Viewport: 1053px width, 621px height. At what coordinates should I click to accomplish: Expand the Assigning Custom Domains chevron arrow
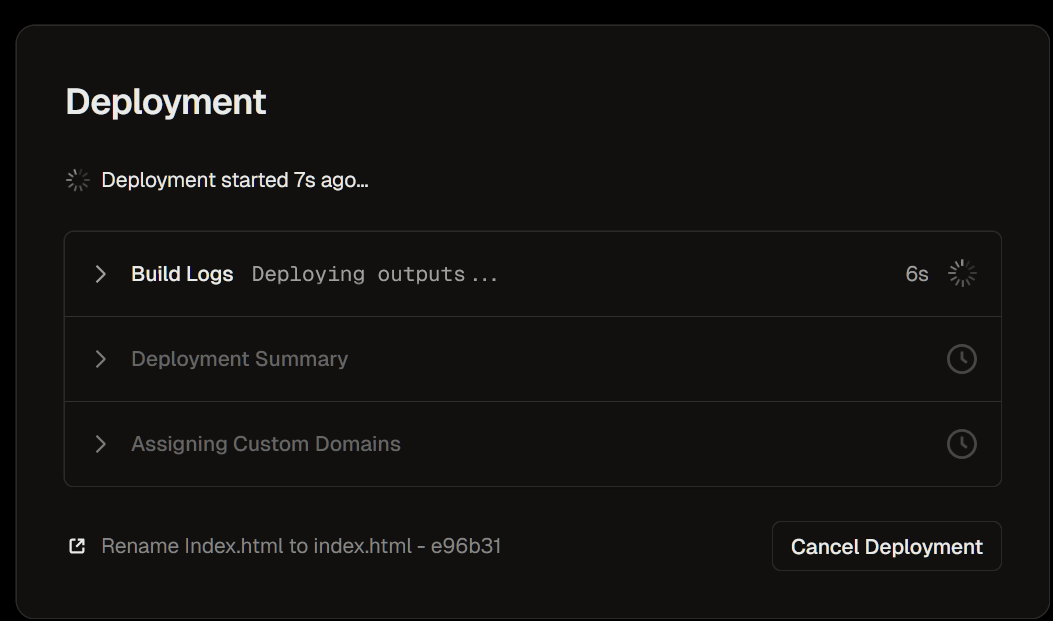coord(101,444)
